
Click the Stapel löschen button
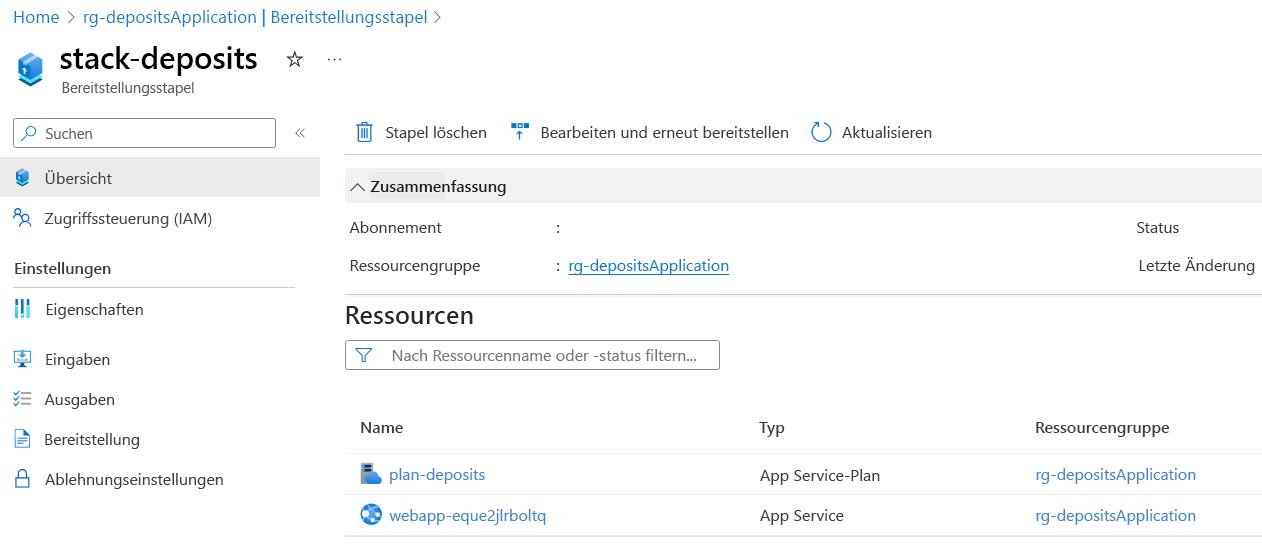coord(421,132)
